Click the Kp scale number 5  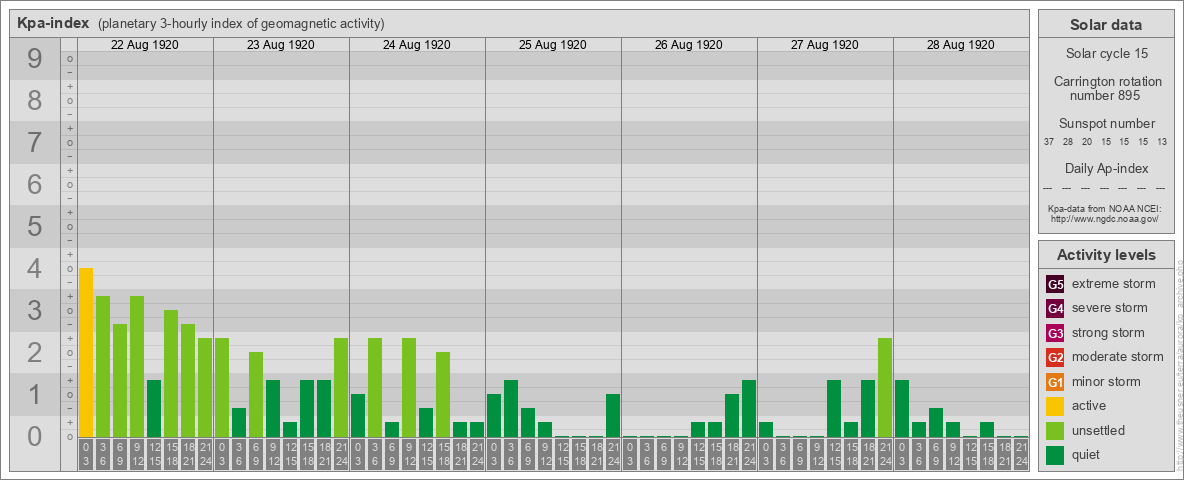point(34,226)
